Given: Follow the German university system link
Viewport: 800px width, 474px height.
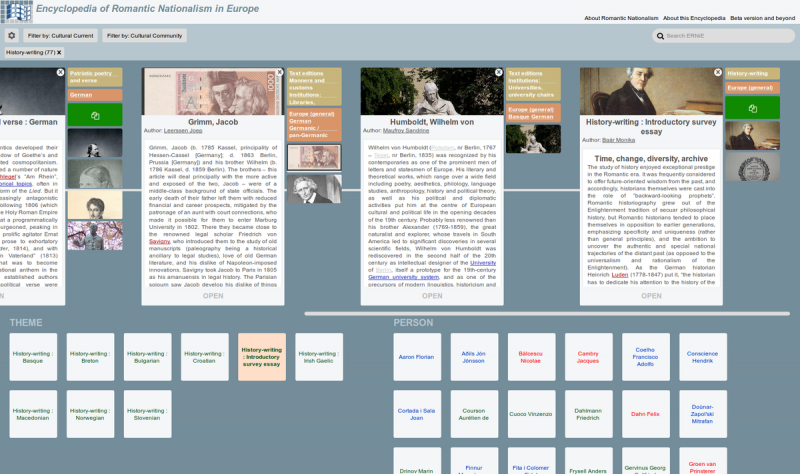Looking at the screenshot, I should (x=403, y=277).
